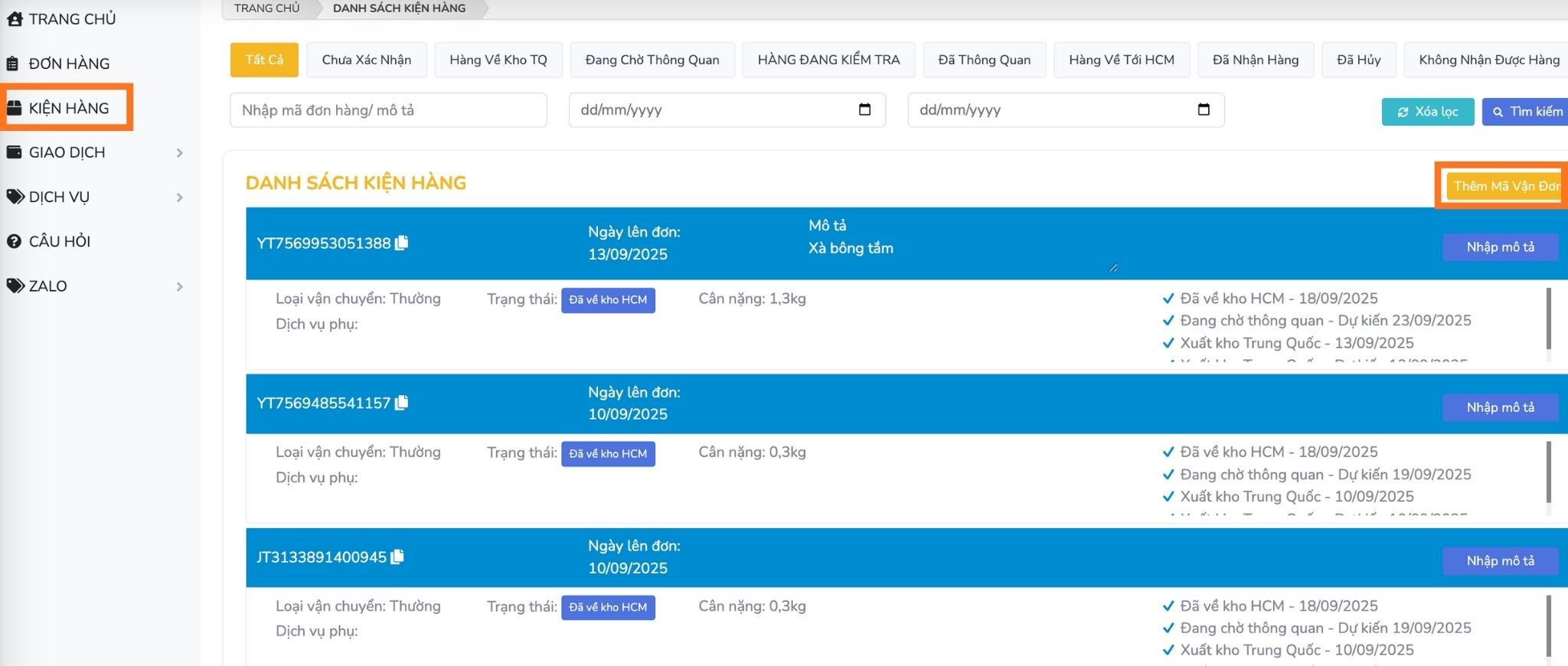Click the Xóa lọc reset button
The width and height of the screenshot is (1568, 666).
[x=1427, y=112]
